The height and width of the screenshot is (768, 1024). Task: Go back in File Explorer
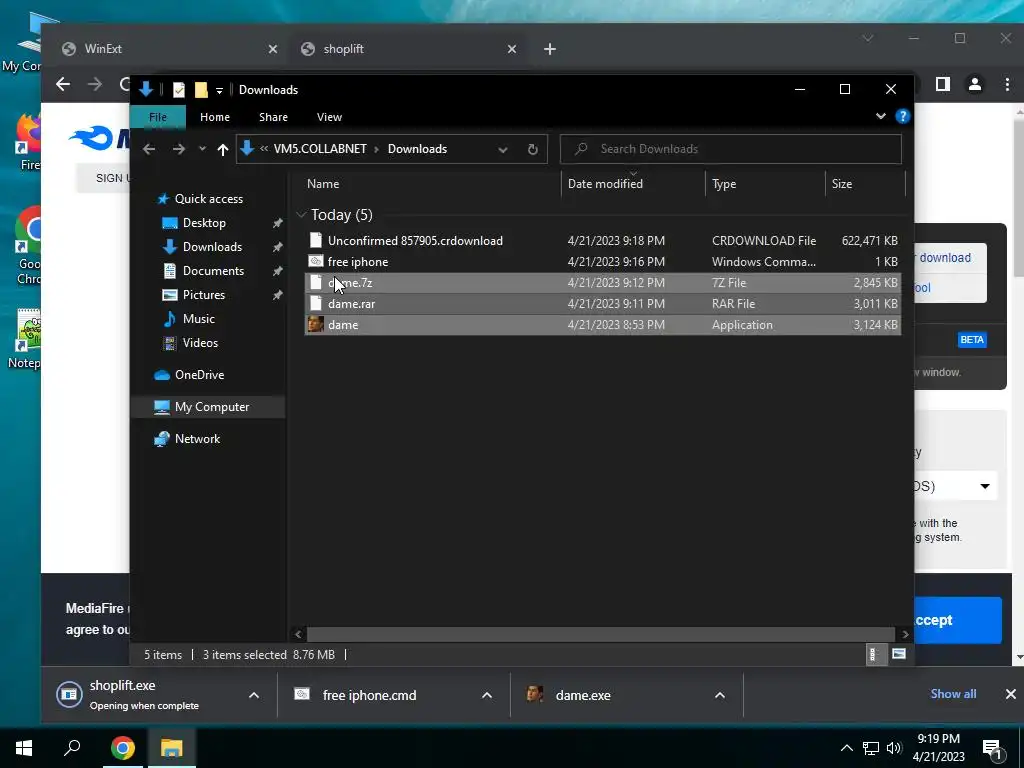tap(150, 149)
